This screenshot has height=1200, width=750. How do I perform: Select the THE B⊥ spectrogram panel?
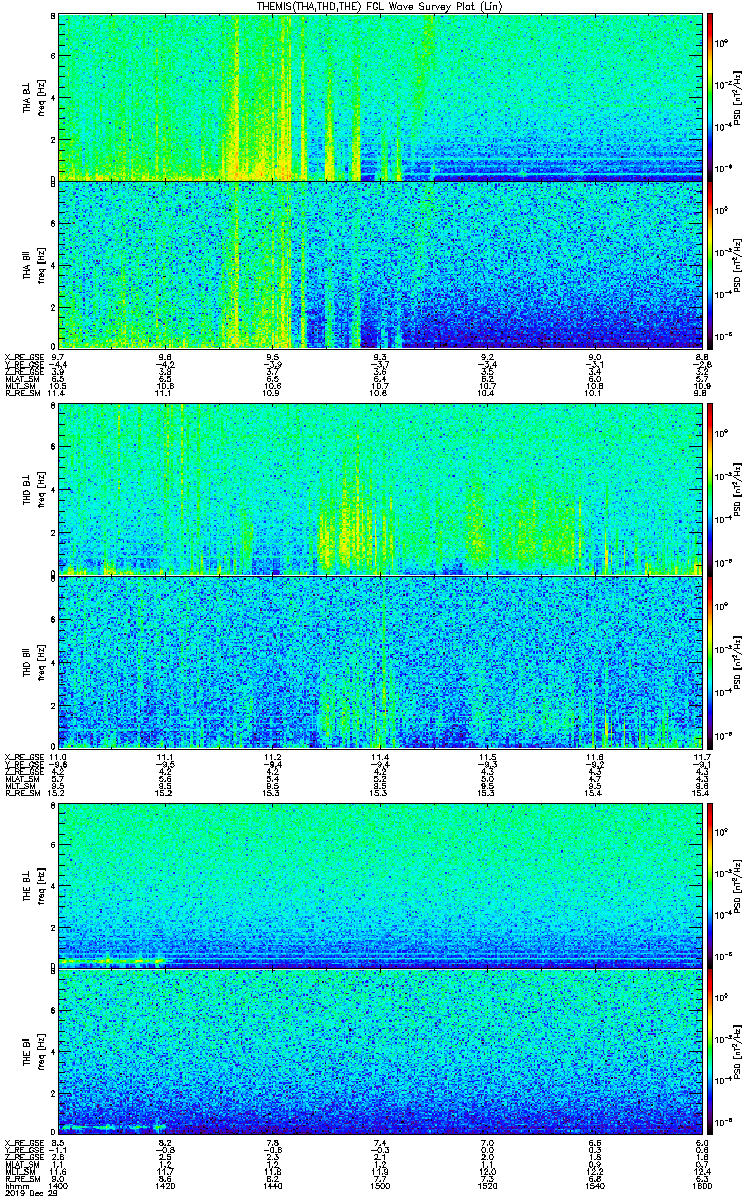[x=381, y=885]
